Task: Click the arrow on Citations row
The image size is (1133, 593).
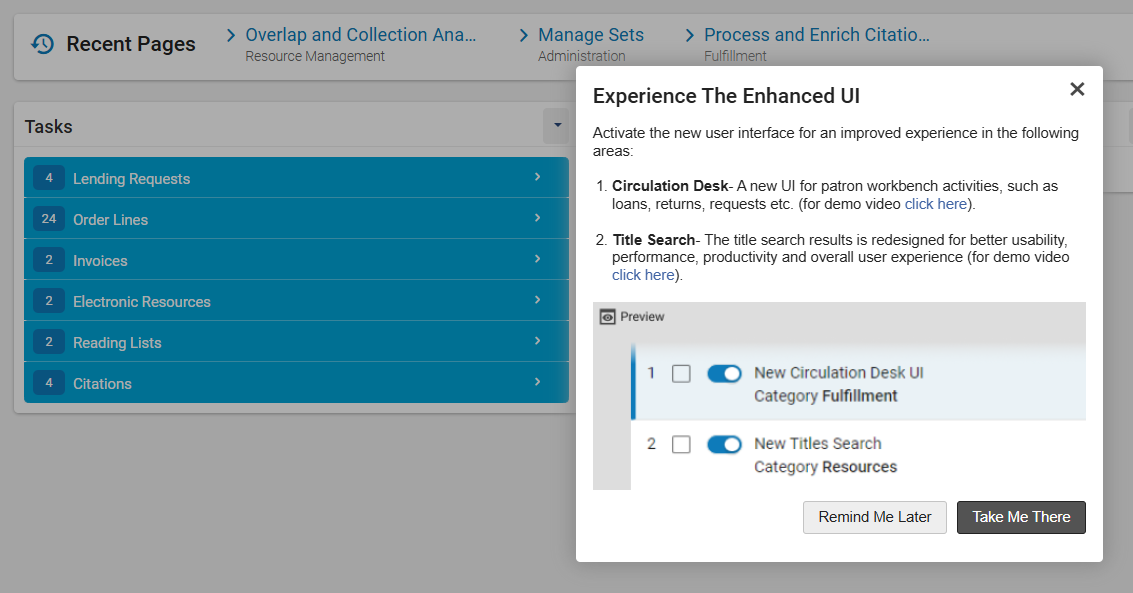Action: [538, 382]
